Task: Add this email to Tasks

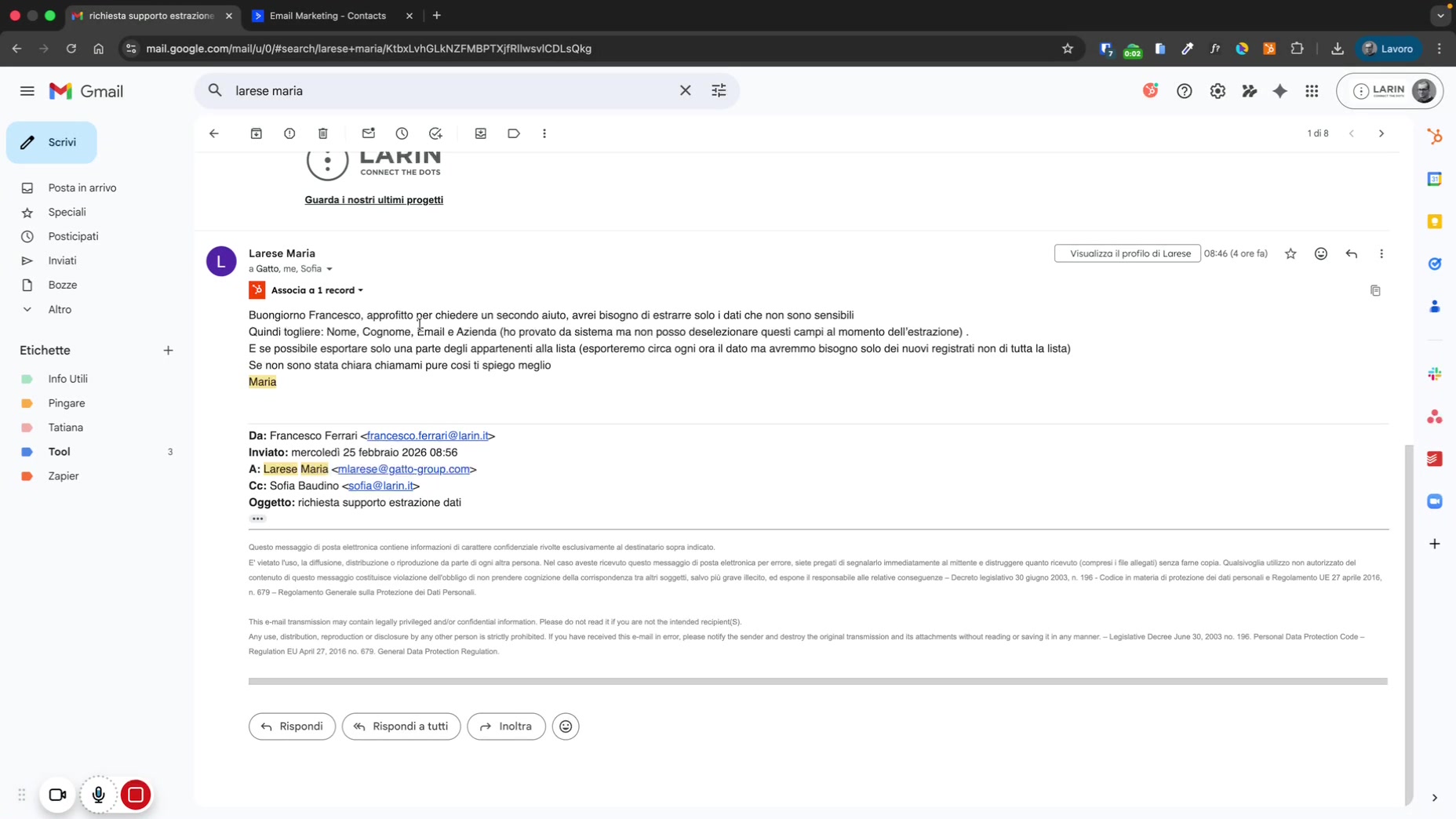Action: pyautogui.click(x=435, y=133)
